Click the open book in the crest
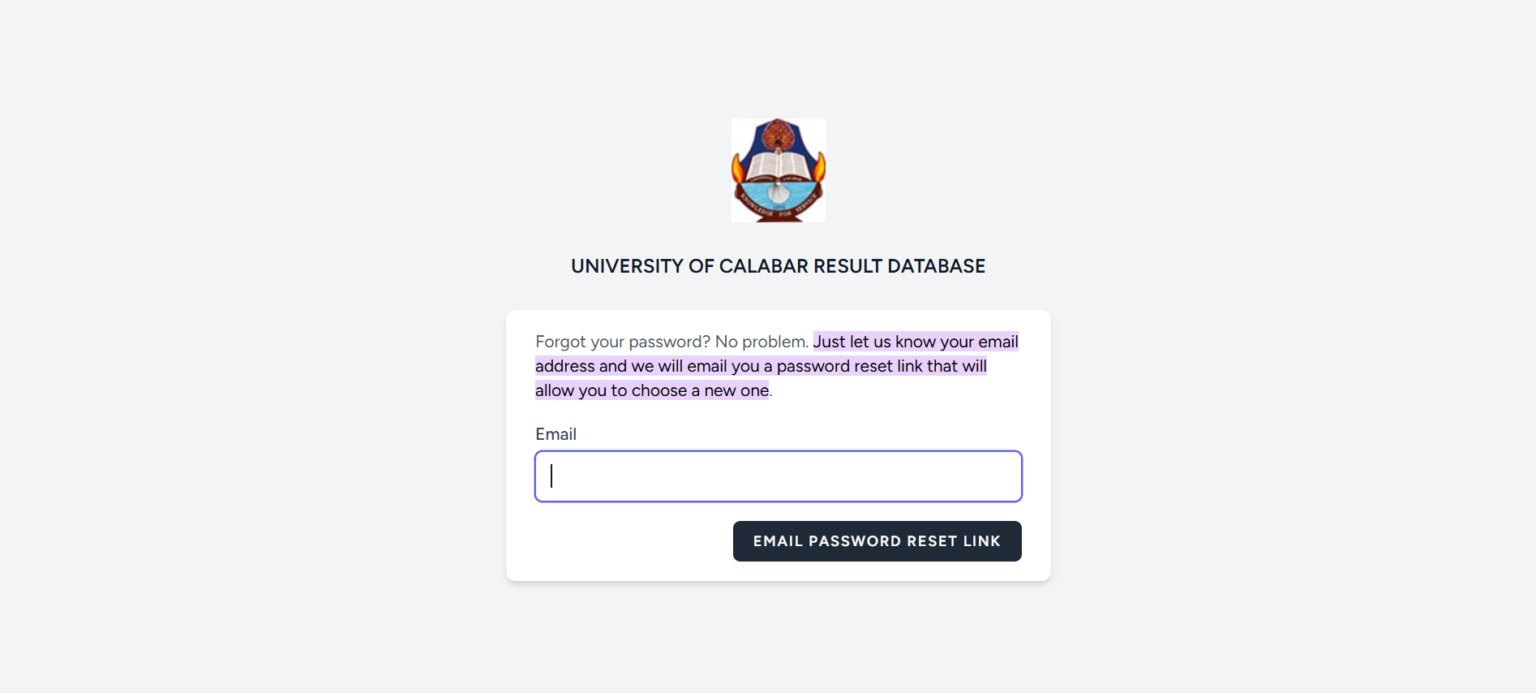This screenshot has width=1536, height=693. click(x=778, y=163)
